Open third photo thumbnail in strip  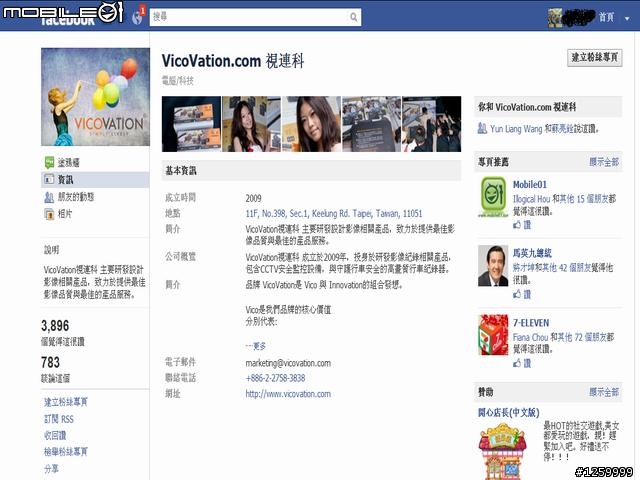point(311,124)
